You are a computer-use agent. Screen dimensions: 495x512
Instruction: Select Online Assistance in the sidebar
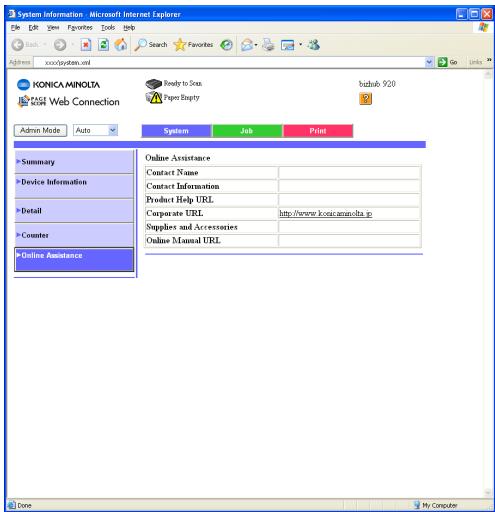pos(74,259)
